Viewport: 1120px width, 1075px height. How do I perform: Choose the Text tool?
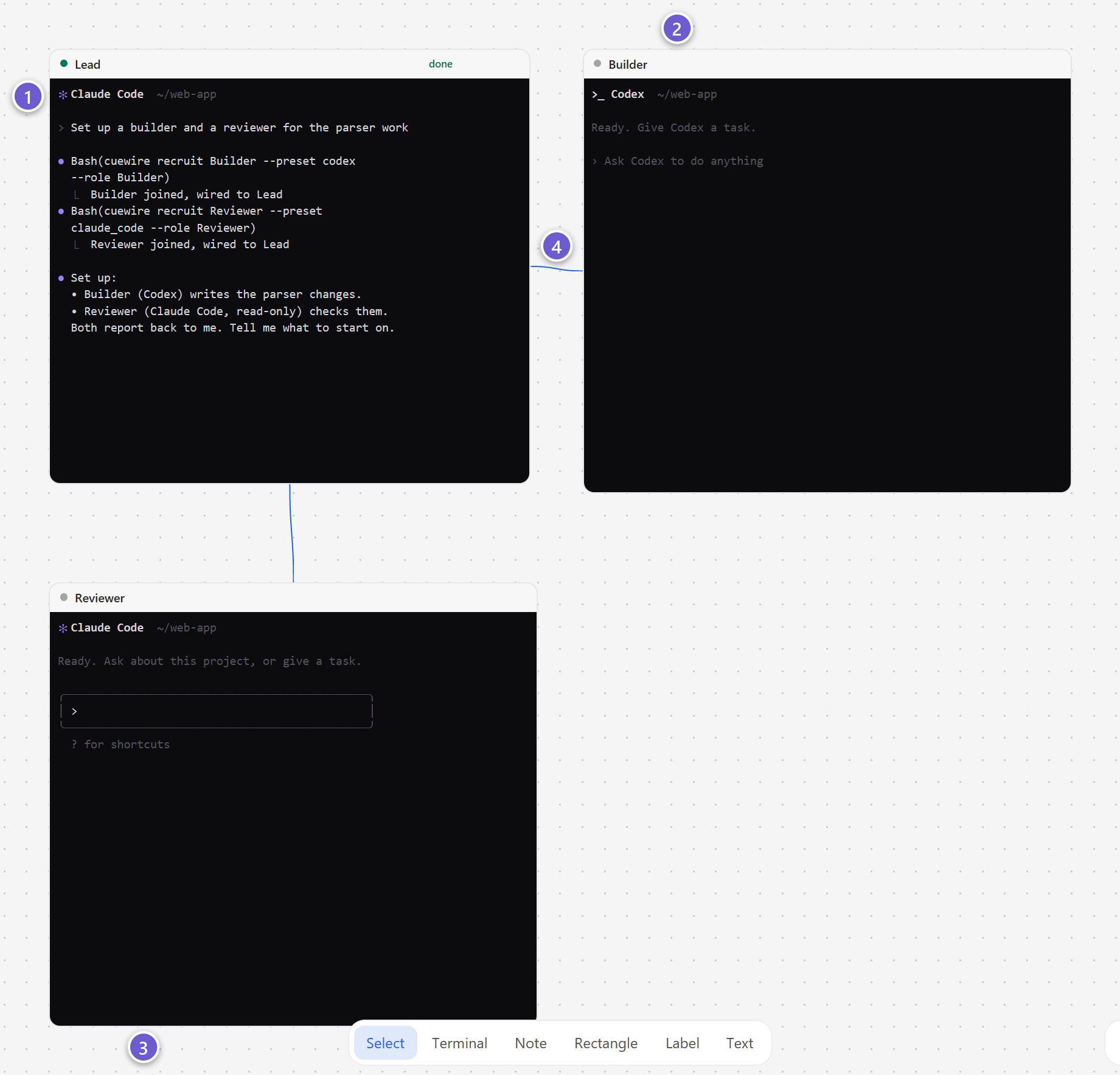pos(739,1043)
